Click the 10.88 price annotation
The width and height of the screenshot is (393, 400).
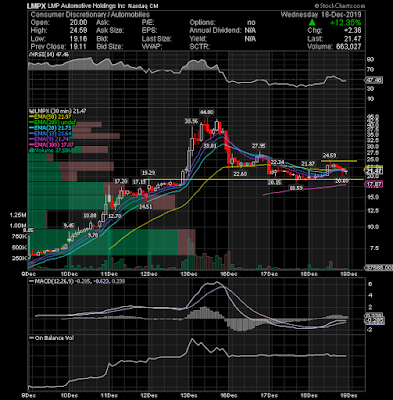[90, 216]
